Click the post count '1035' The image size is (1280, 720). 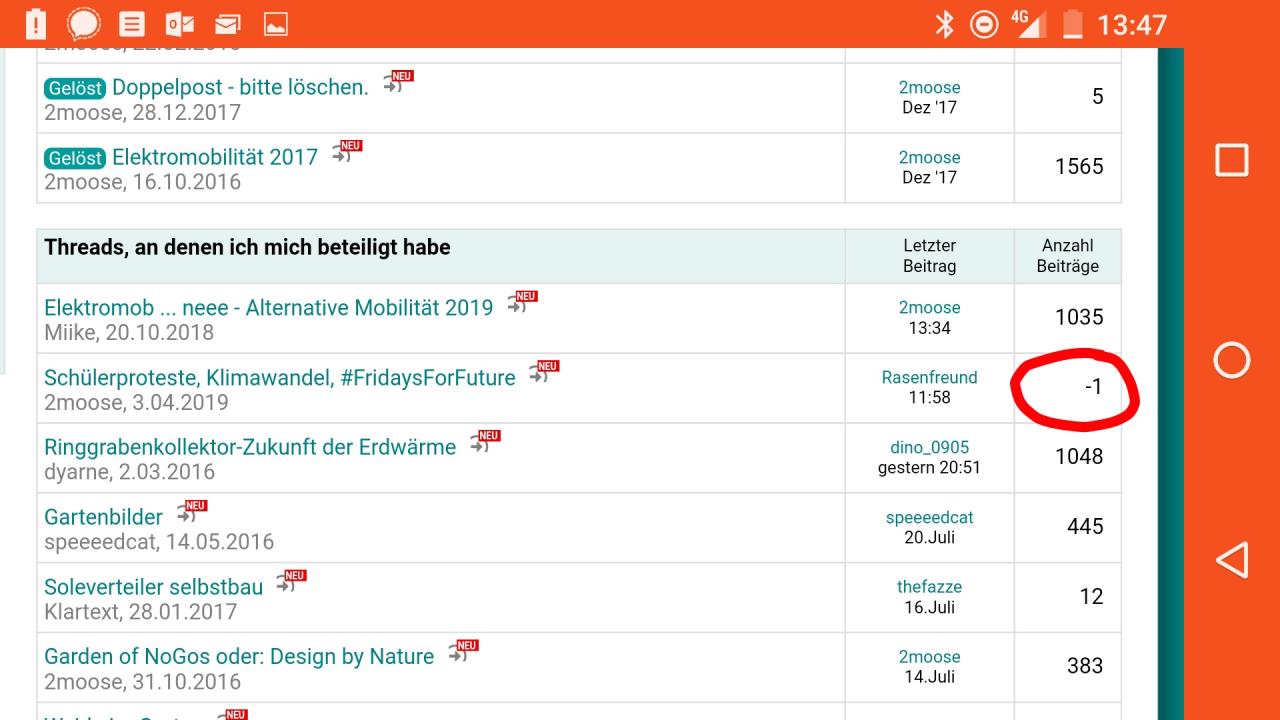(x=1079, y=317)
